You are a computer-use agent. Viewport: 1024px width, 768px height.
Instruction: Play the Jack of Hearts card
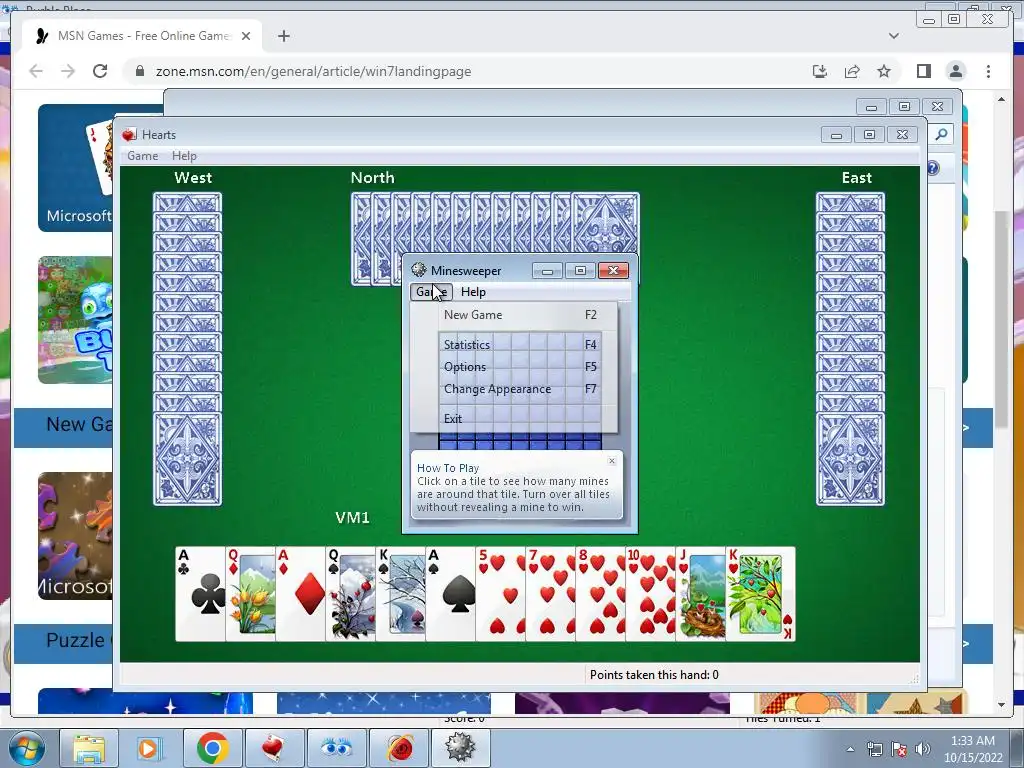701,594
